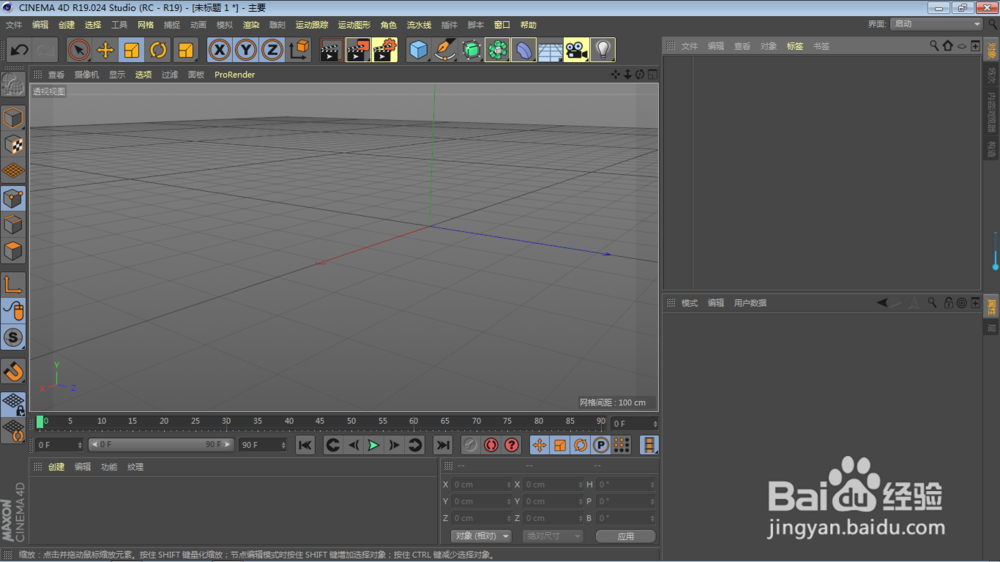Toggle the coordinate system icon
The width and height of the screenshot is (1000, 562).
[298, 50]
